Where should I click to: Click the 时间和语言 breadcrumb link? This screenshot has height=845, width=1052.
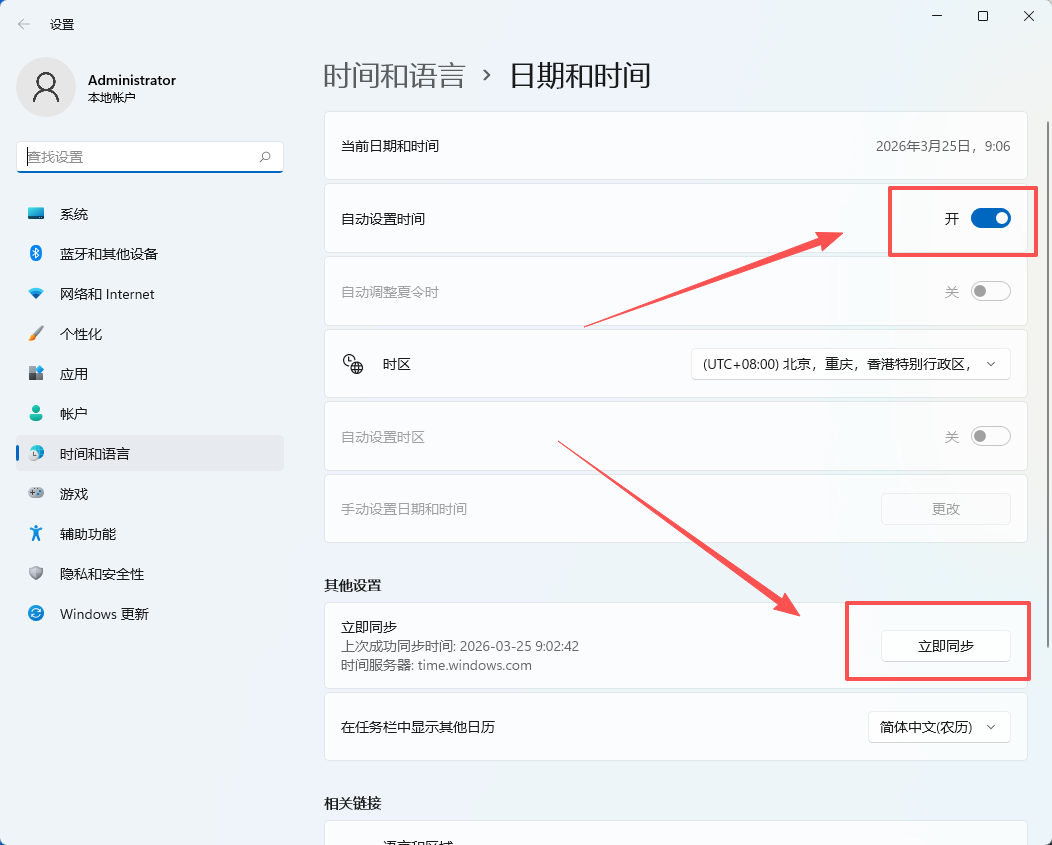click(x=394, y=76)
